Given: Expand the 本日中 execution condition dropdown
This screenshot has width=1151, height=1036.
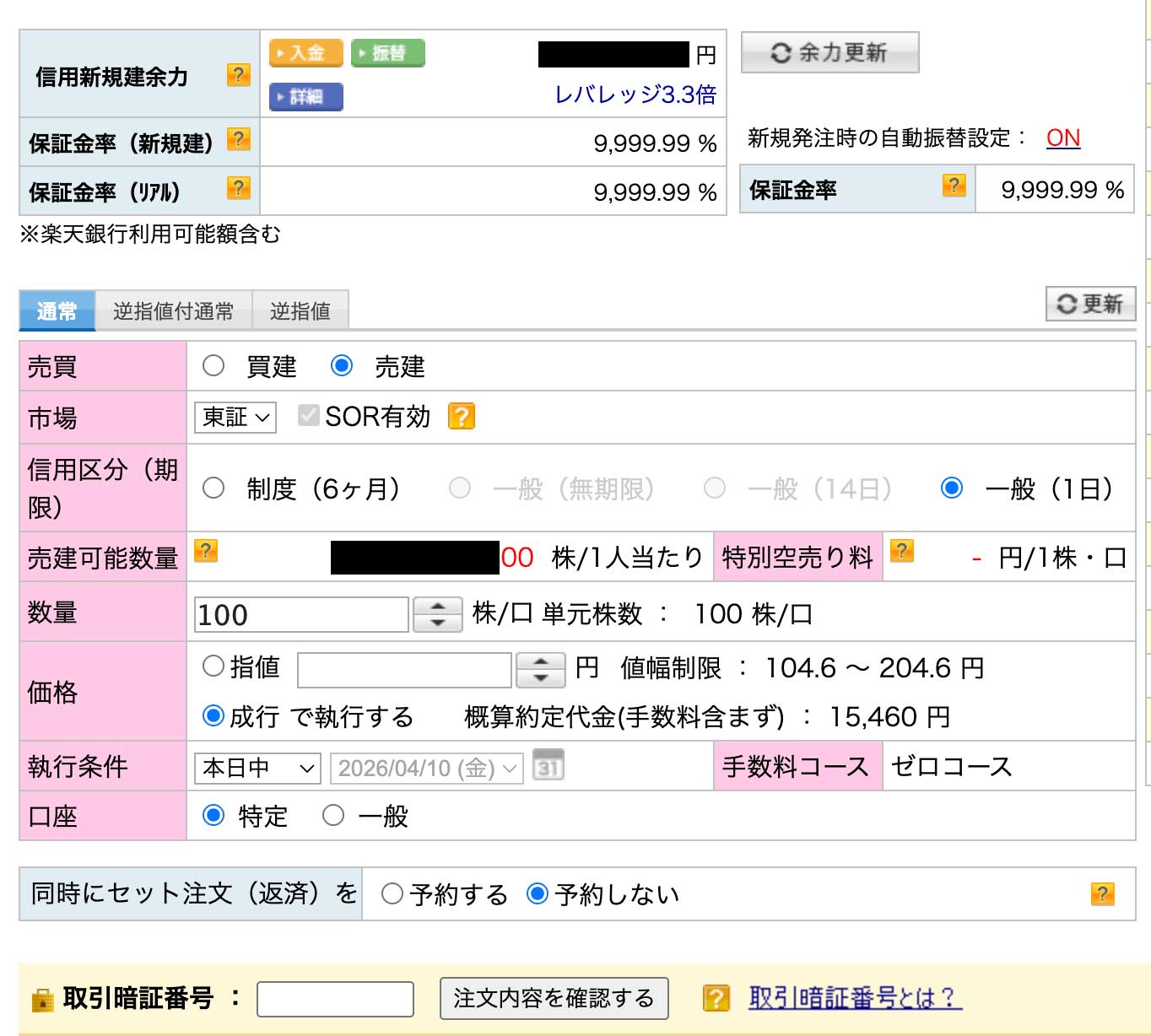Looking at the screenshot, I should click(x=257, y=768).
